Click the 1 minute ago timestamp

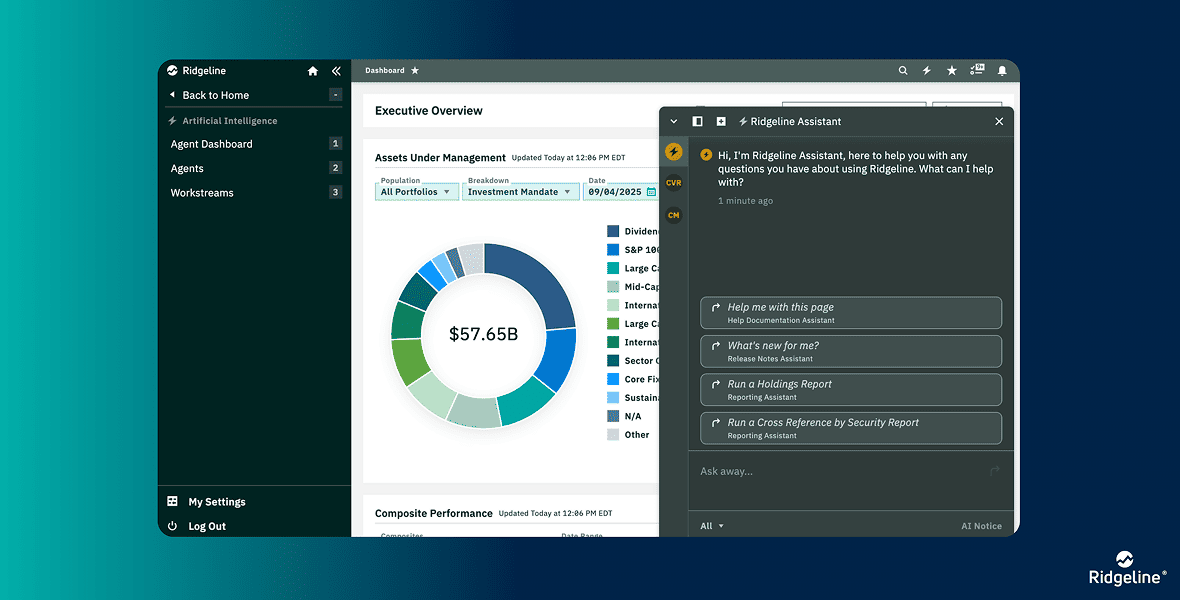tap(745, 201)
